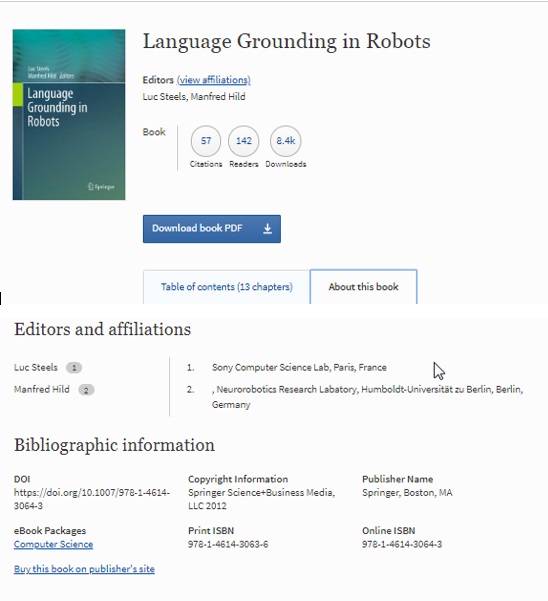Click the Print ISBN number

point(228,544)
